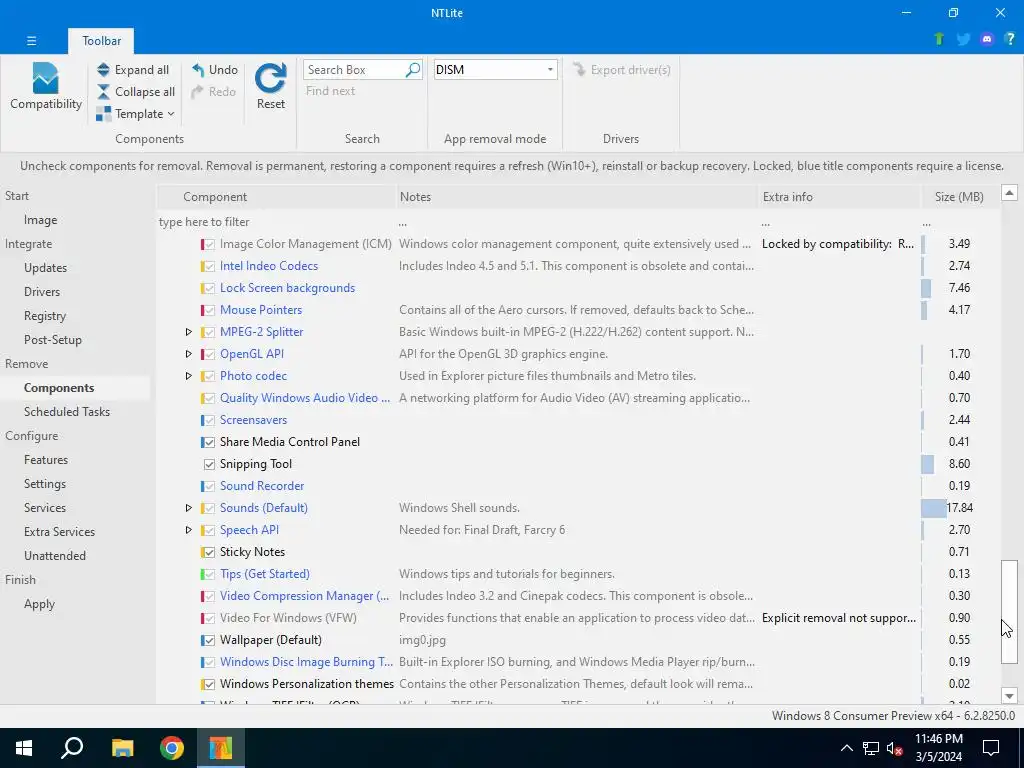Expand the Photo codec node

coord(189,376)
